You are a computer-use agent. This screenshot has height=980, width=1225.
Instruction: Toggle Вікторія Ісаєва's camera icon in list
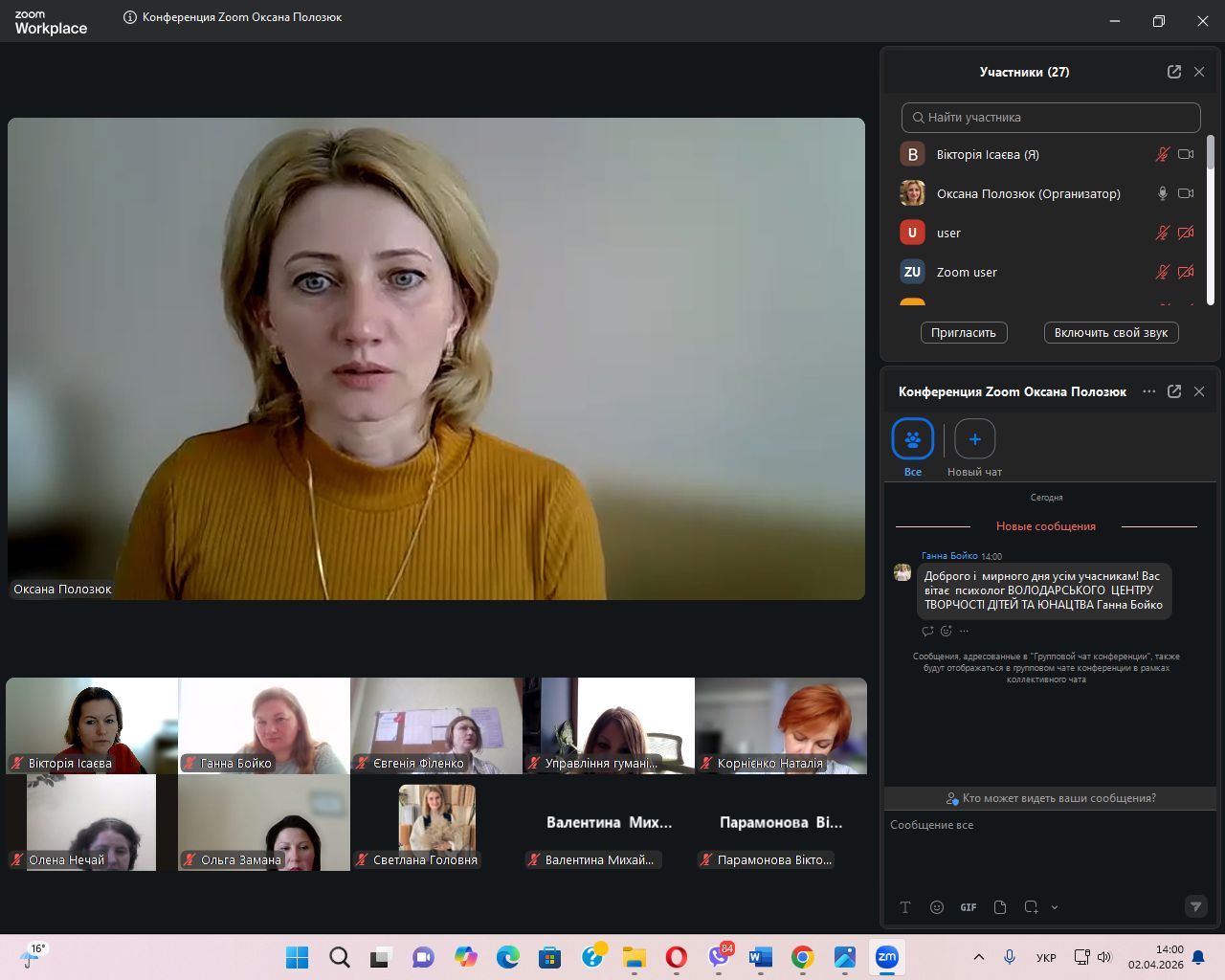point(1186,154)
